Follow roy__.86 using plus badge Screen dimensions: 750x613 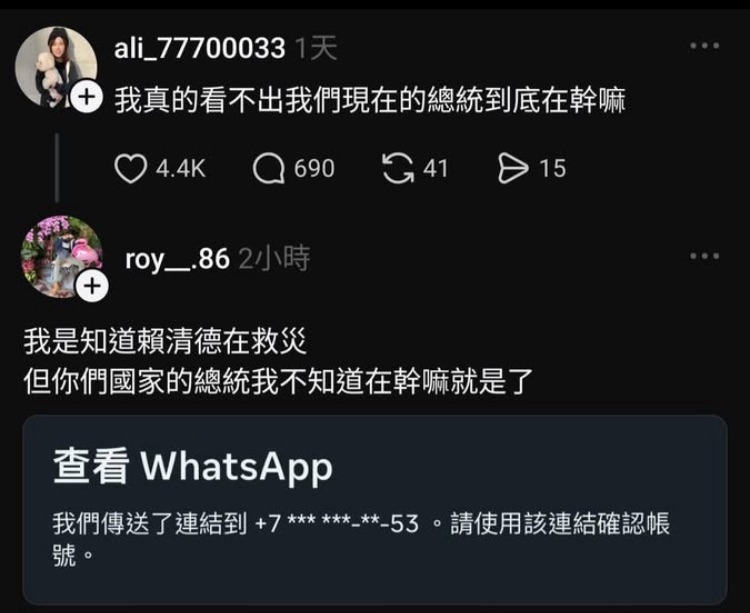tap(92, 286)
